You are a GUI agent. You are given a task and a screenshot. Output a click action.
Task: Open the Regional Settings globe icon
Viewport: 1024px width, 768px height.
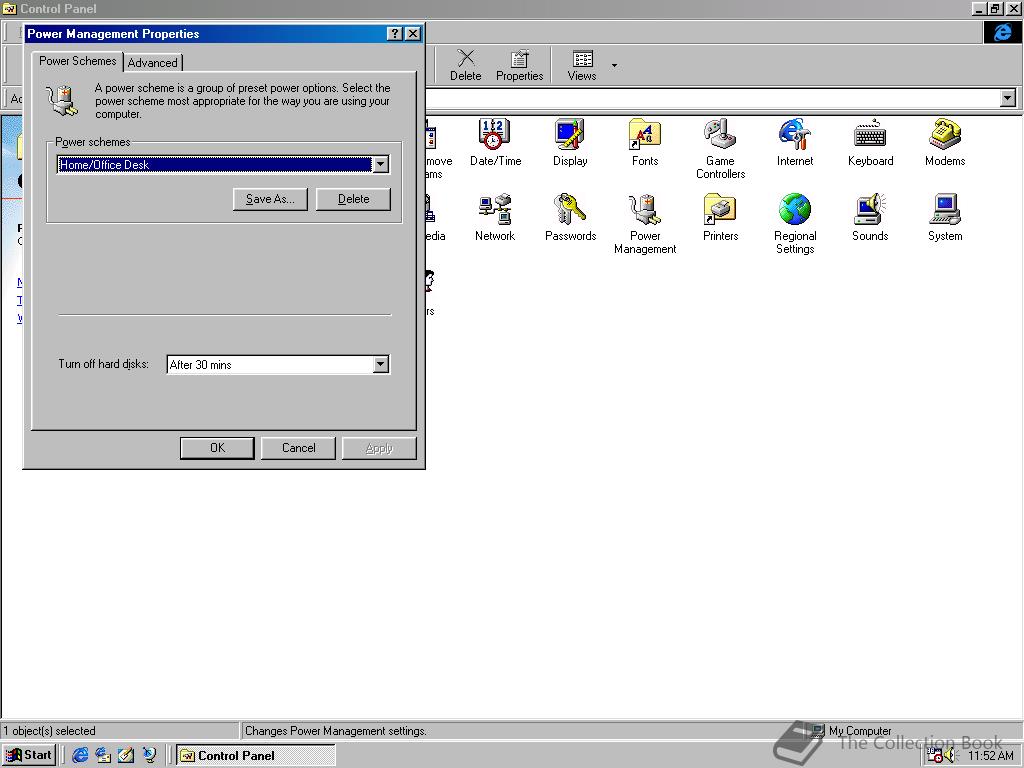795,224
